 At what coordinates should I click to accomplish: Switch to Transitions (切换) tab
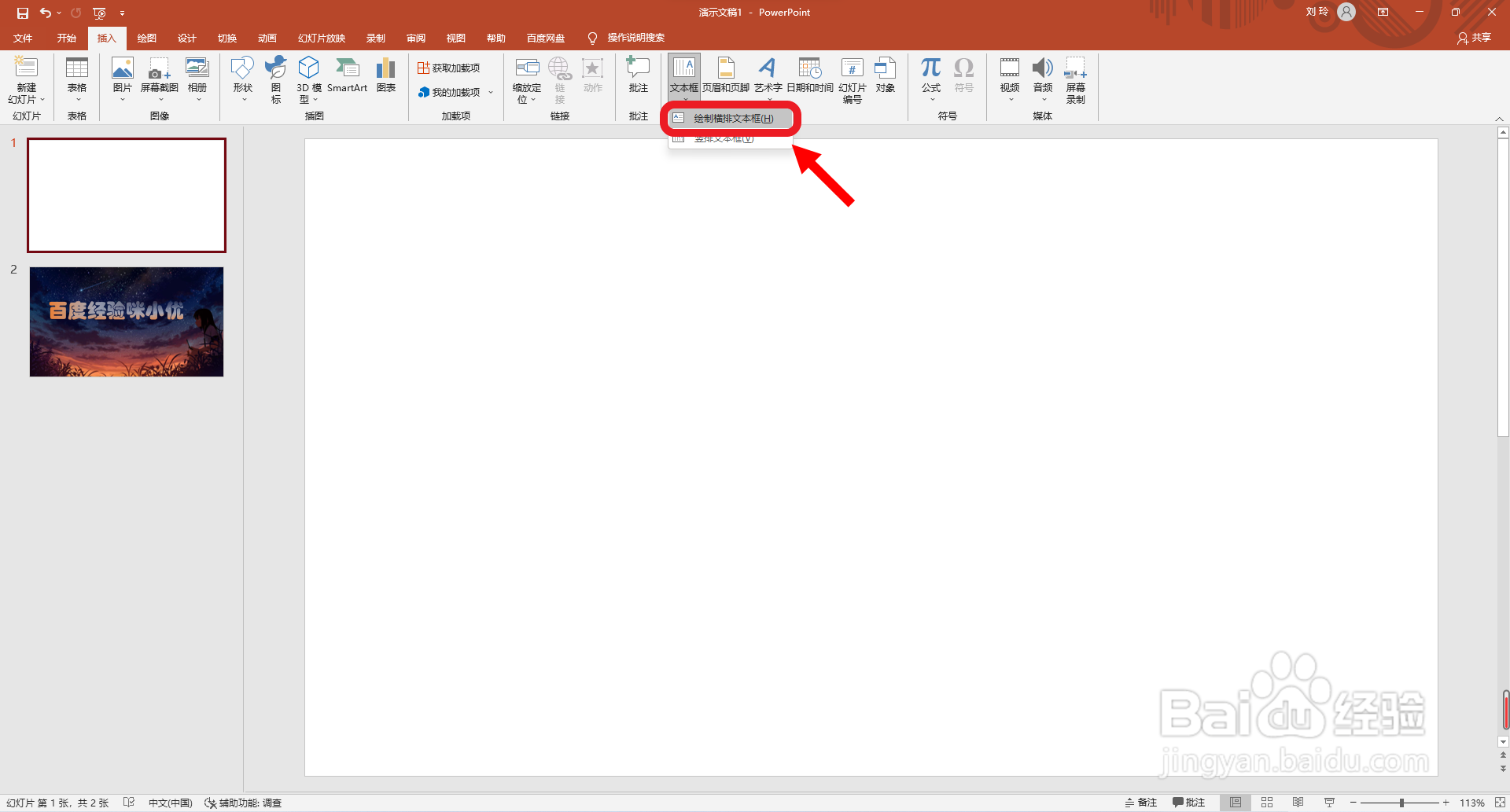coord(227,38)
